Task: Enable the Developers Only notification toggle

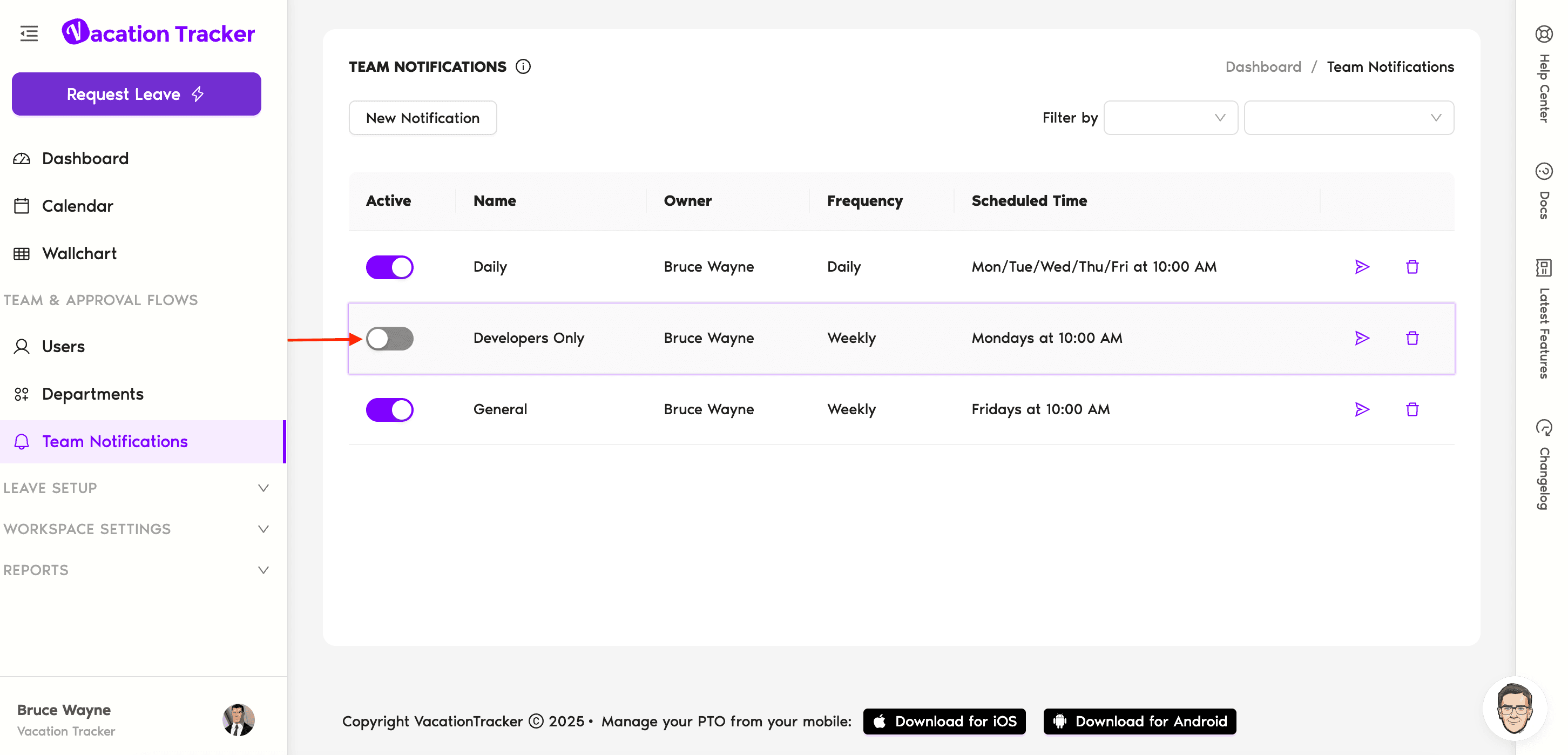Action: click(x=389, y=339)
